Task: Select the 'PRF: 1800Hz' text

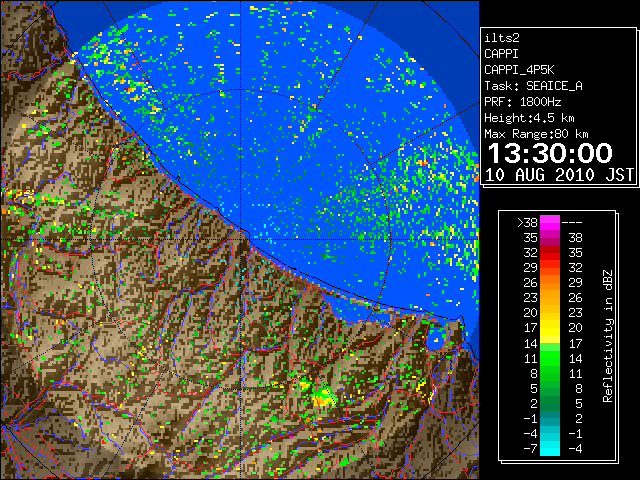Action: [x=522, y=102]
